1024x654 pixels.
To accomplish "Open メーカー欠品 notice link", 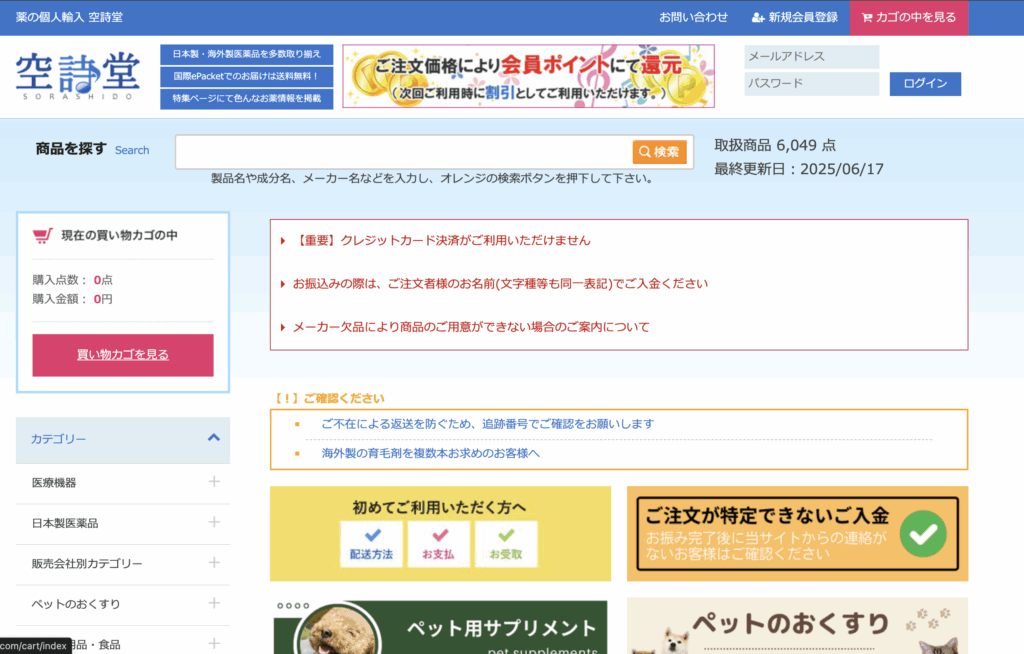I will click(471, 327).
